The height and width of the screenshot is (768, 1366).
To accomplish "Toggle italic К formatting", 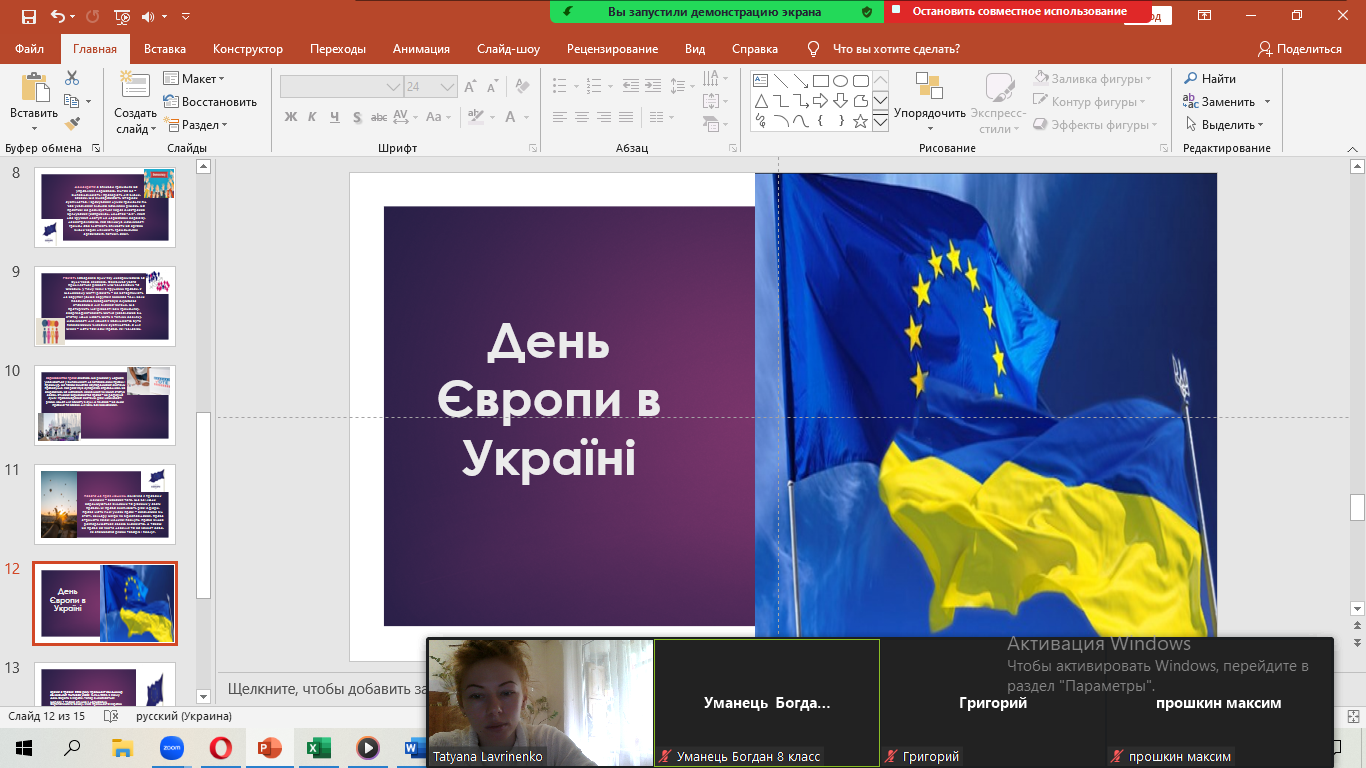I will pyautogui.click(x=313, y=117).
